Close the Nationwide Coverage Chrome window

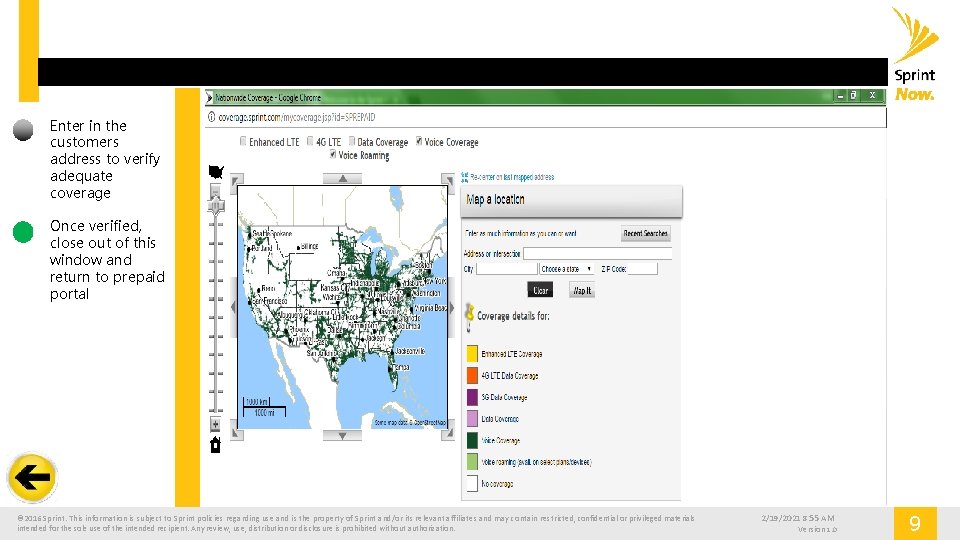pos(872,96)
